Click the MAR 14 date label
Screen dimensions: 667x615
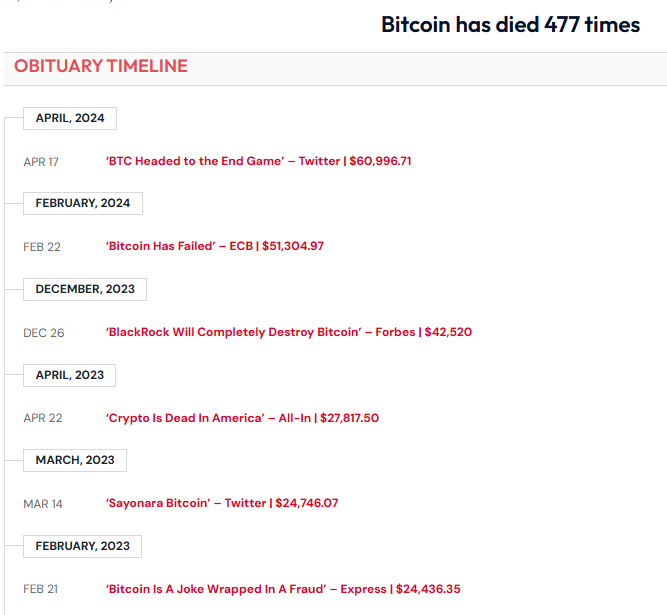point(43,504)
